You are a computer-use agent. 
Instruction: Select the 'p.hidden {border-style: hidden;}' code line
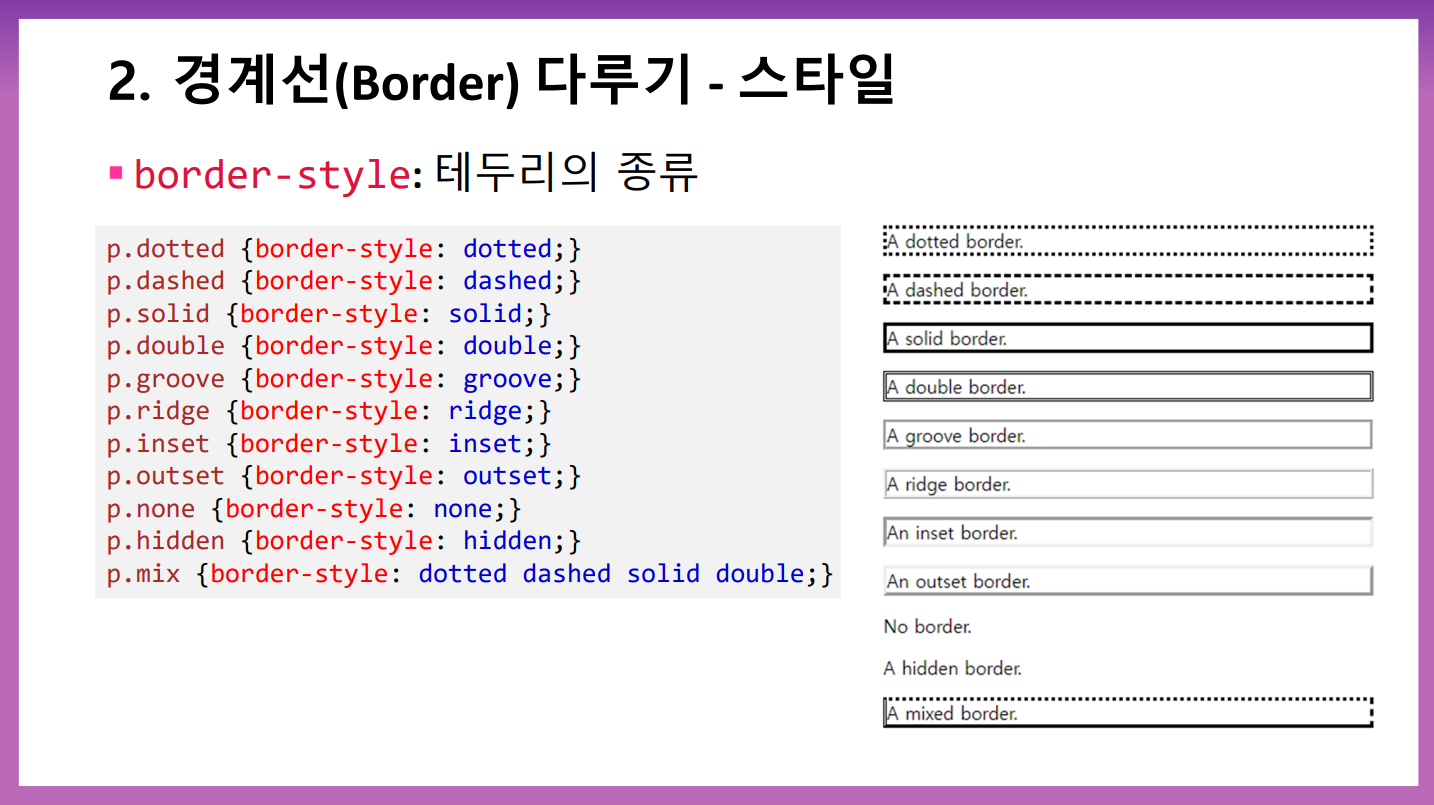pyautogui.click(x=344, y=541)
